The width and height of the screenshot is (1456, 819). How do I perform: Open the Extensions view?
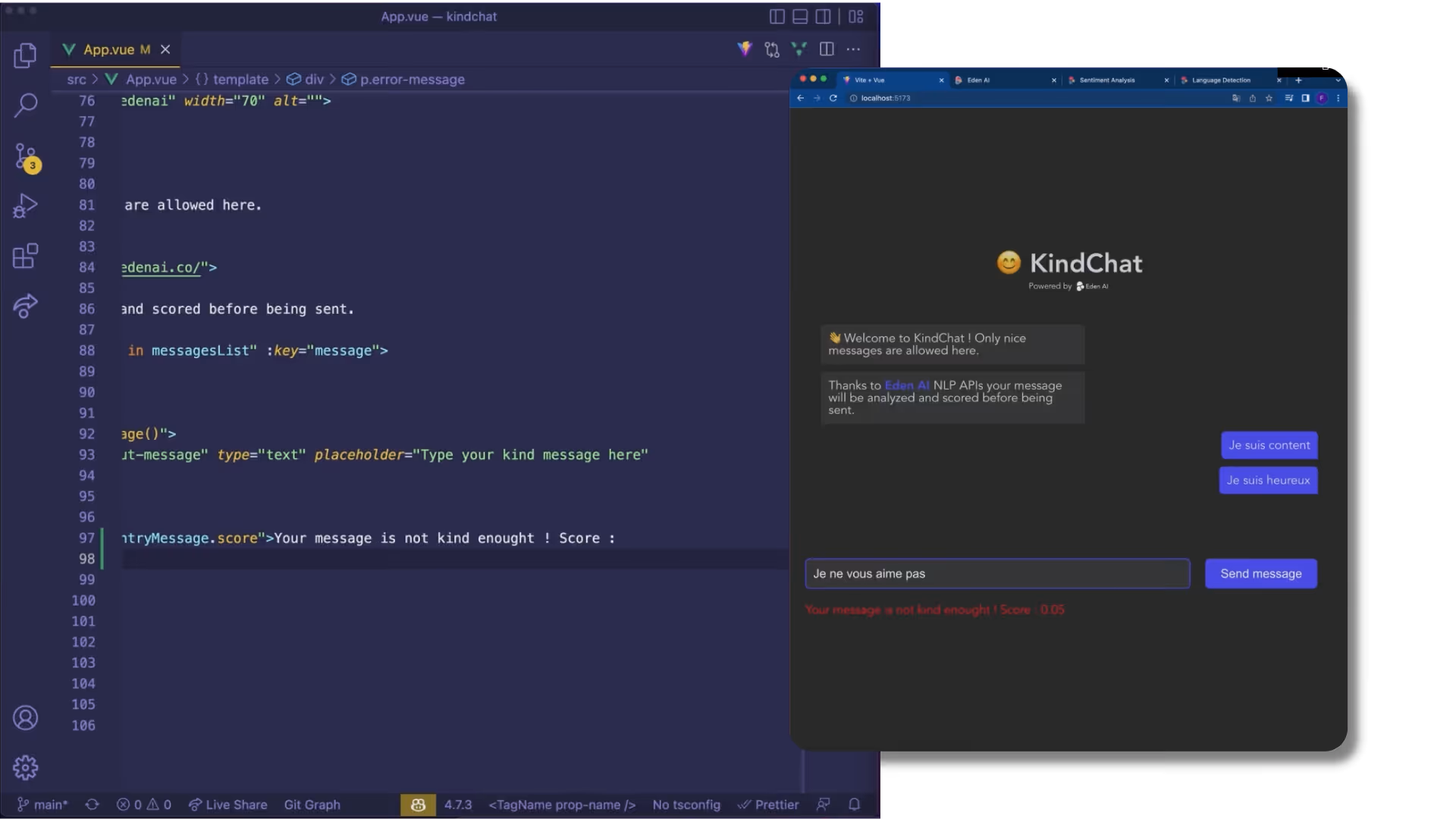pyautogui.click(x=25, y=256)
